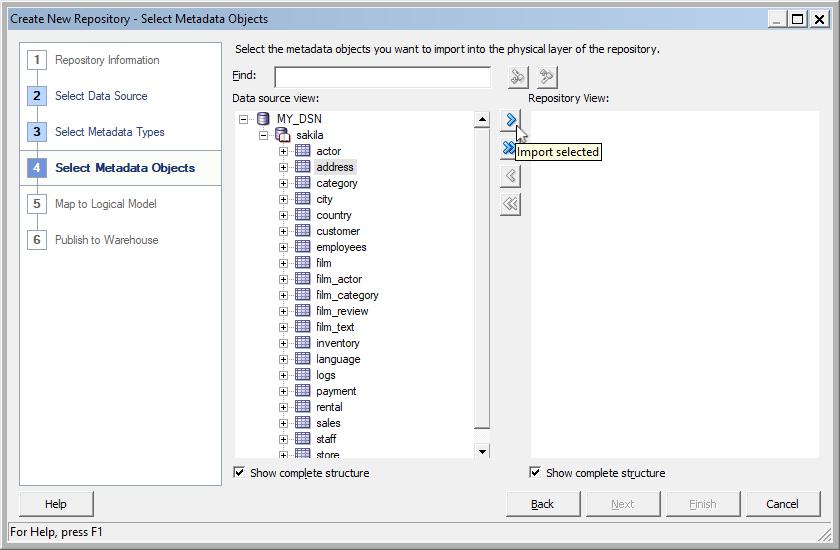The image size is (840, 550).
Task: Select the MY_DSN database icon
Action: [x=263, y=119]
